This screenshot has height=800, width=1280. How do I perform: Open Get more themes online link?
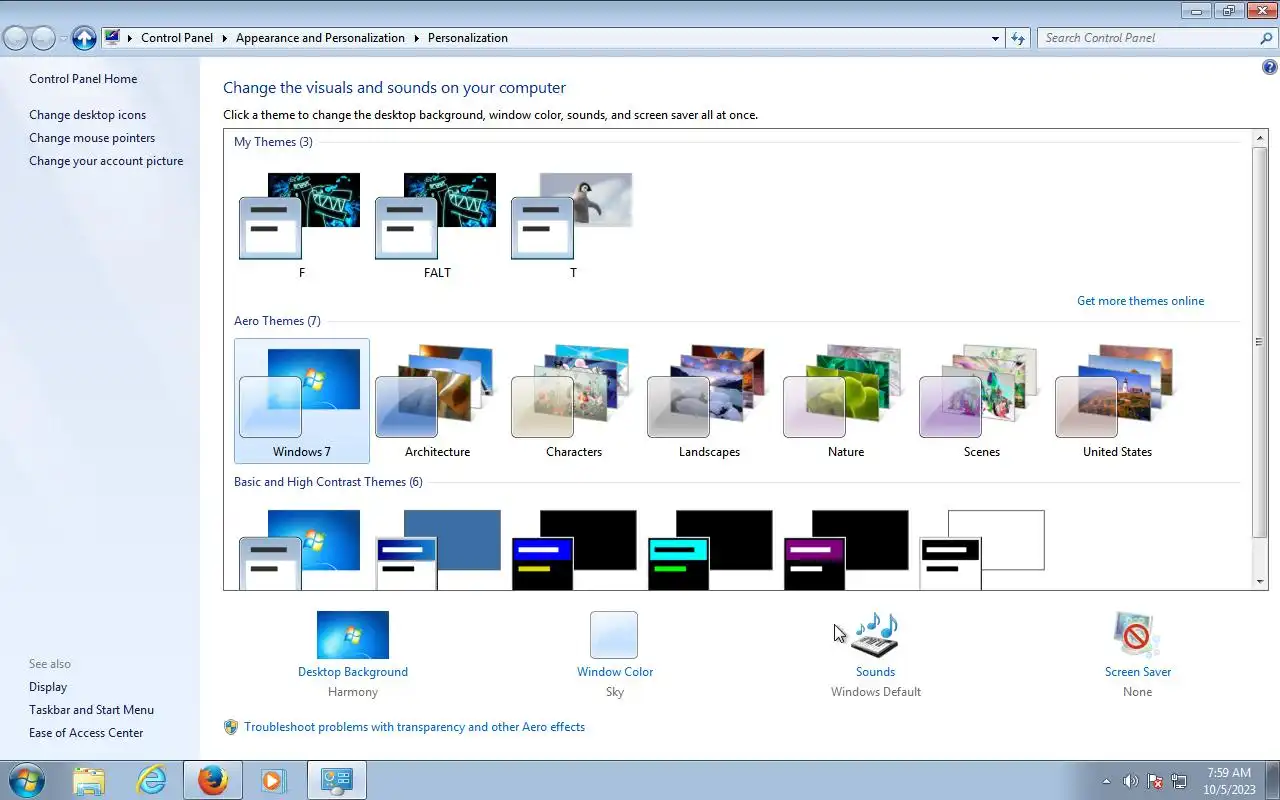(x=1140, y=301)
